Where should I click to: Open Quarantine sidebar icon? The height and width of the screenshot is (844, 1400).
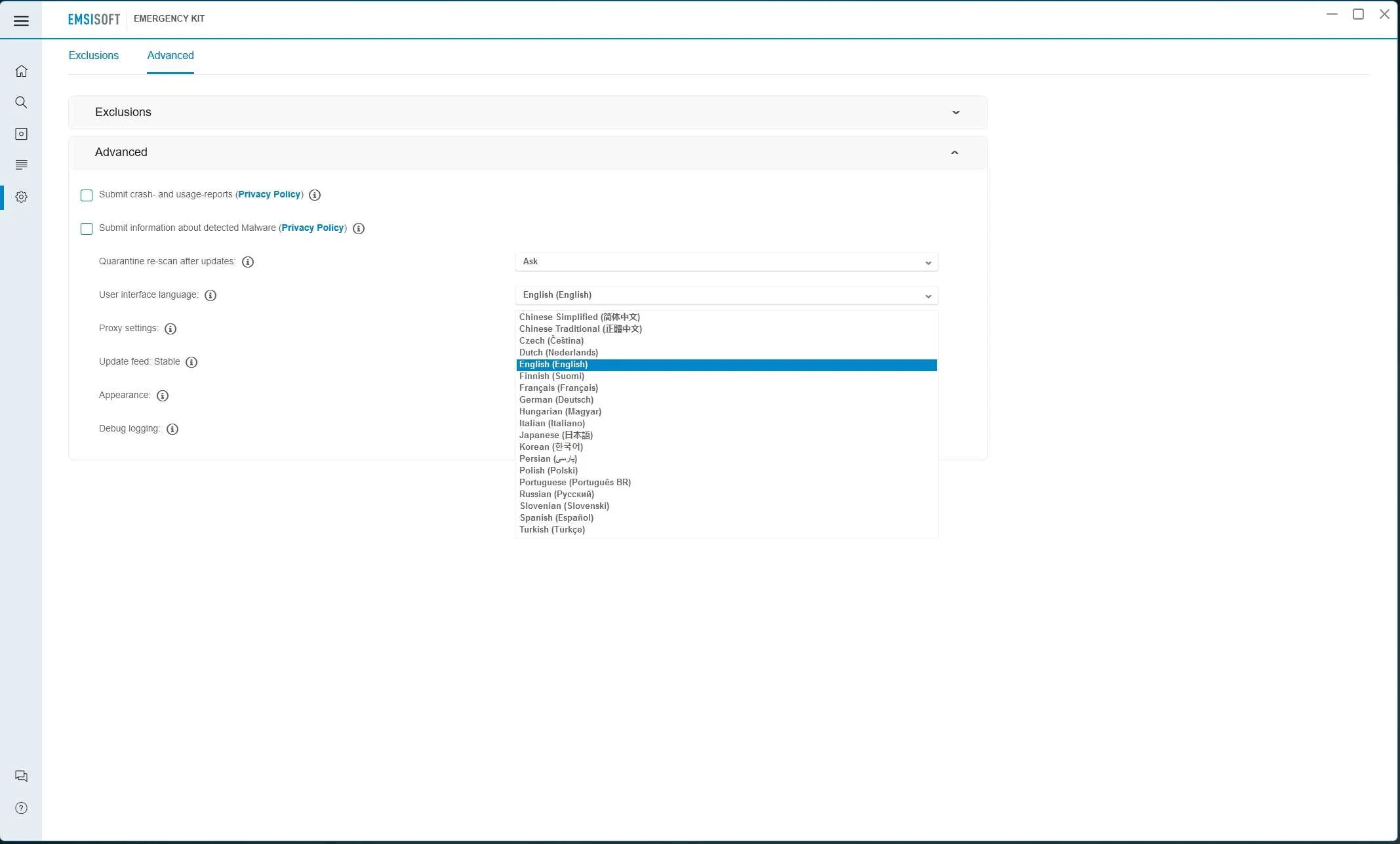21,134
